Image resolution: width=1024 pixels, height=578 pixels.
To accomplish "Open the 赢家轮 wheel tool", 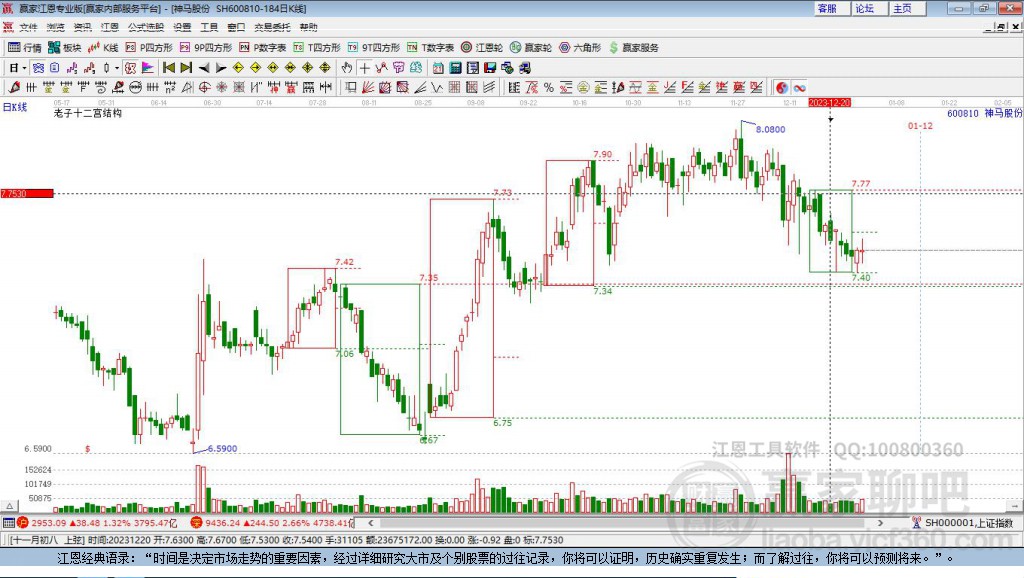I will (531, 48).
